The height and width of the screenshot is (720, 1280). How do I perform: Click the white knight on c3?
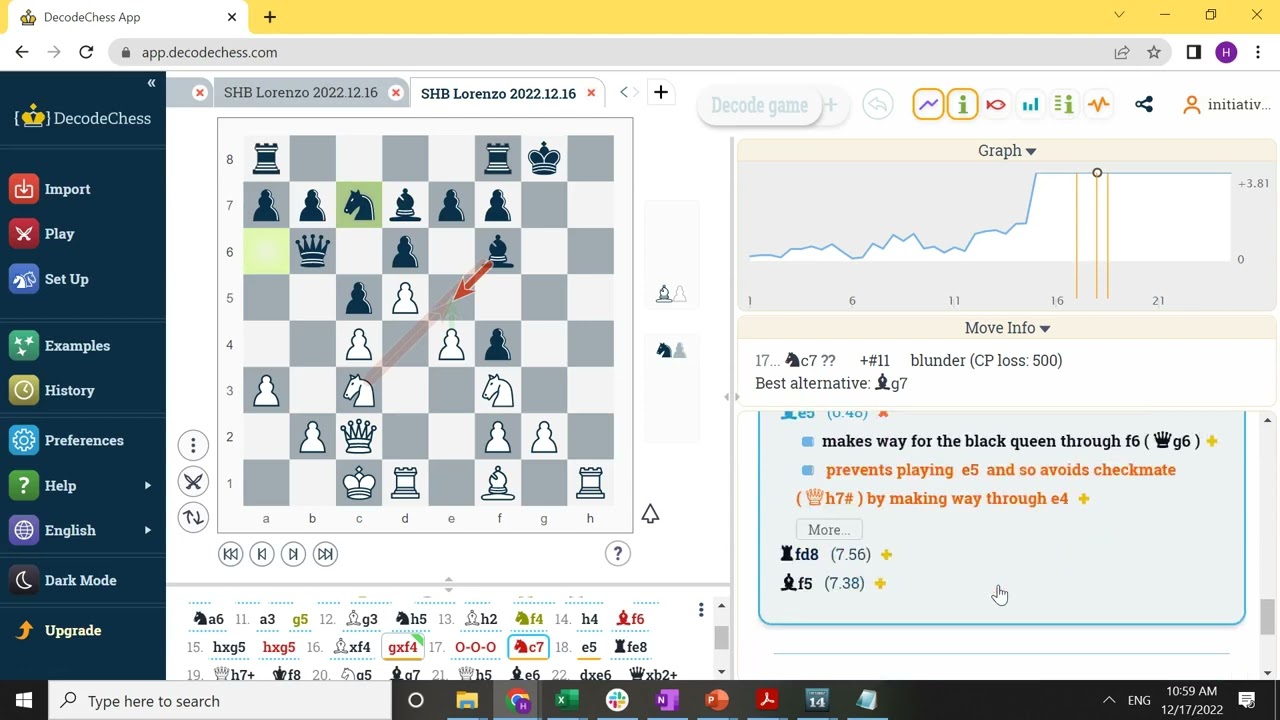point(359,391)
